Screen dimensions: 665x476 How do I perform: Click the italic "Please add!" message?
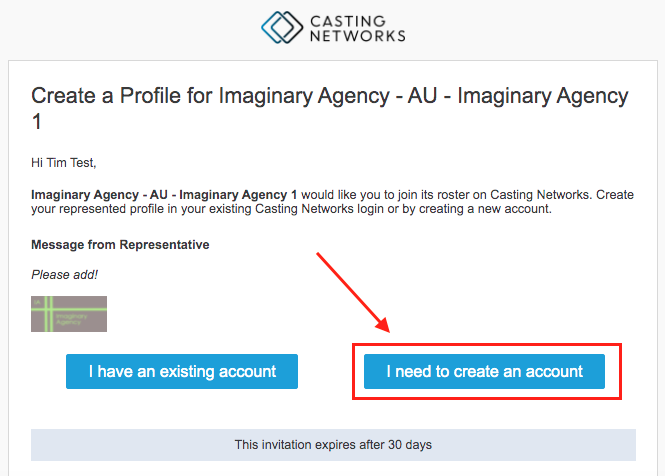click(x=66, y=276)
